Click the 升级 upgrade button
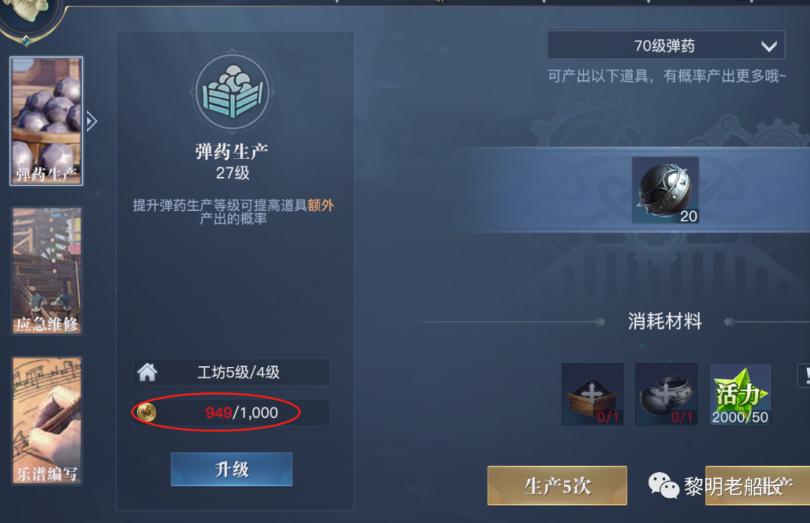The width and height of the screenshot is (810, 523). pyautogui.click(x=231, y=469)
